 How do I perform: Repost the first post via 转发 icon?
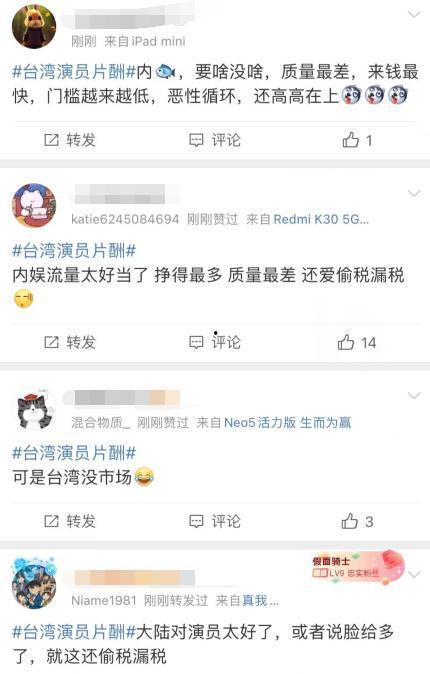click(x=70, y=140)
